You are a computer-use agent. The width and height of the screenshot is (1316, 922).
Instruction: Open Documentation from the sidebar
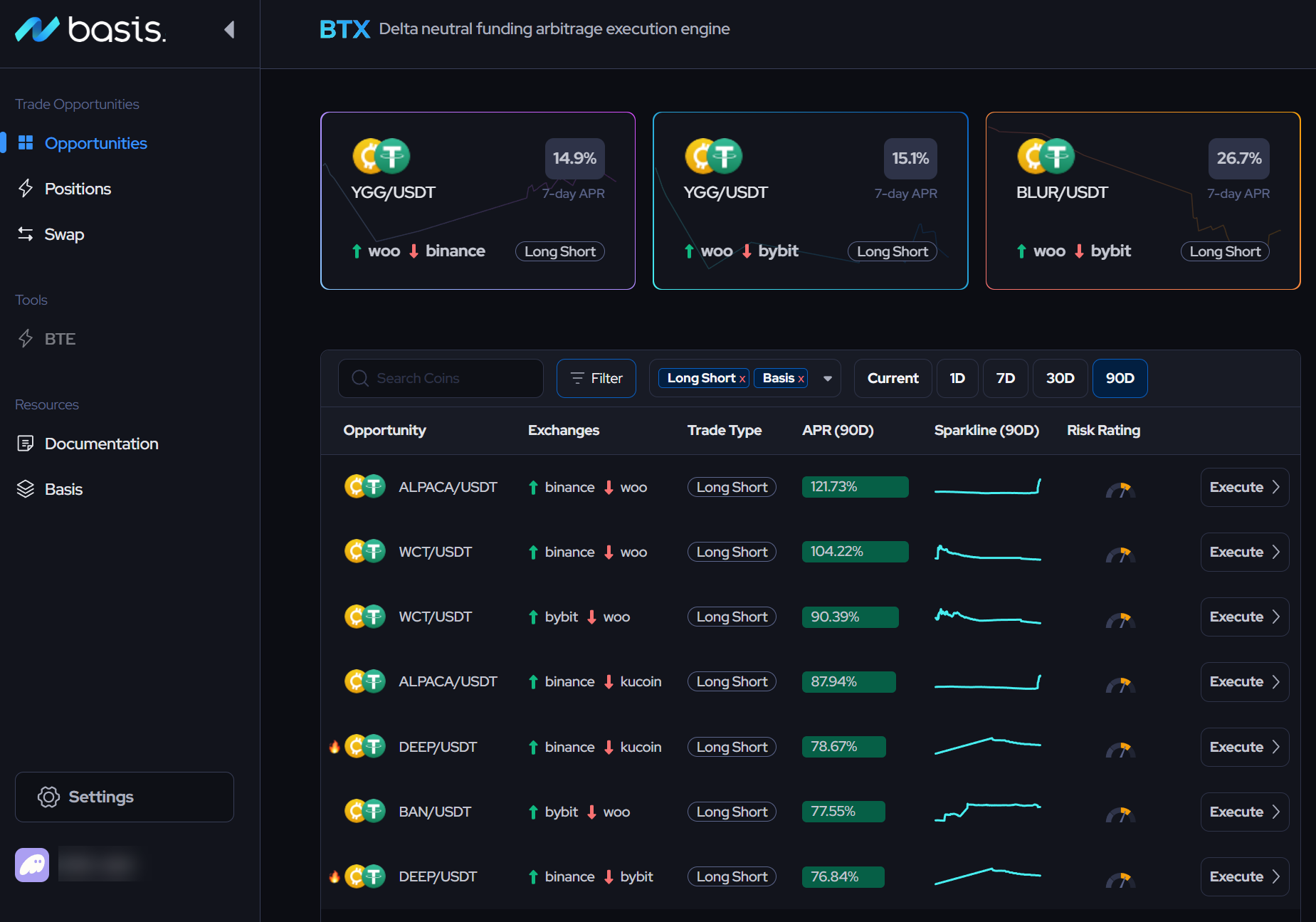[101, 444]
